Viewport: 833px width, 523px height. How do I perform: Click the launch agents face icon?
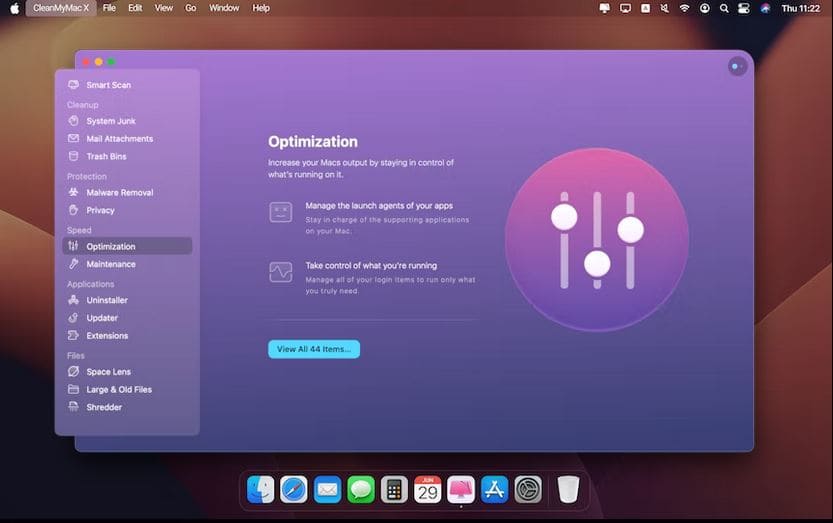tap(280, 212)
